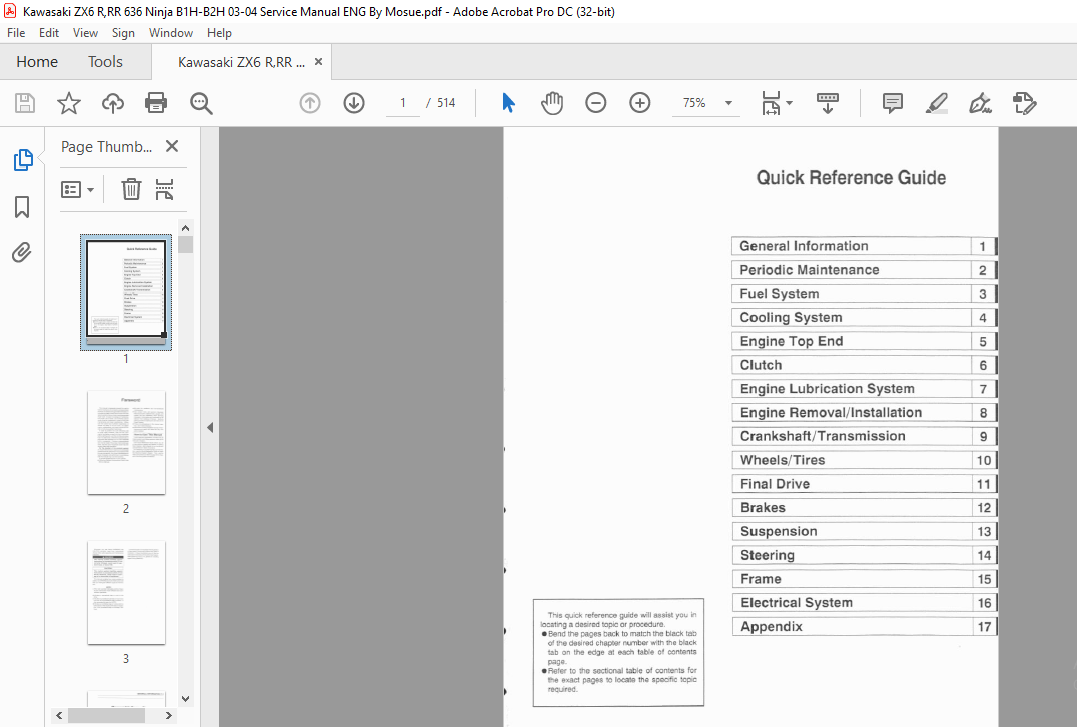Screen dimensions: 1077x727
Task: Click the Electrical System chapter entry
Action: click(x=864, y=603)
